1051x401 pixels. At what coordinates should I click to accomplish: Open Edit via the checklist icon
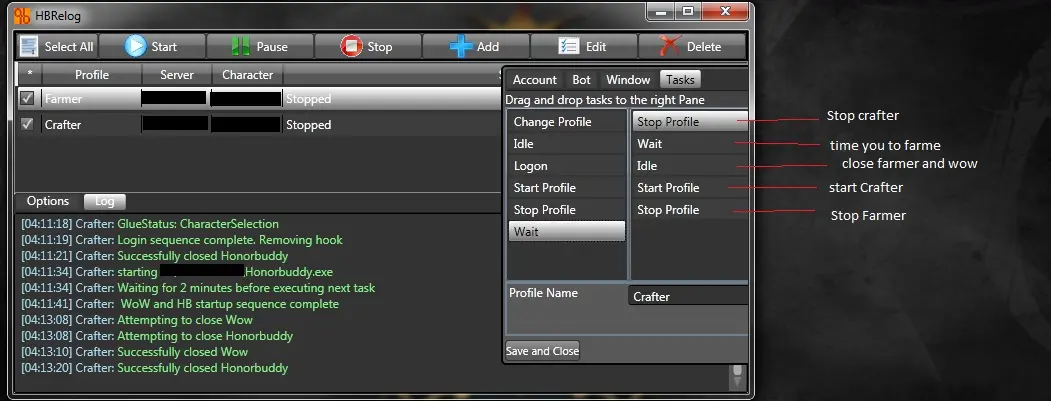point(568,46)
